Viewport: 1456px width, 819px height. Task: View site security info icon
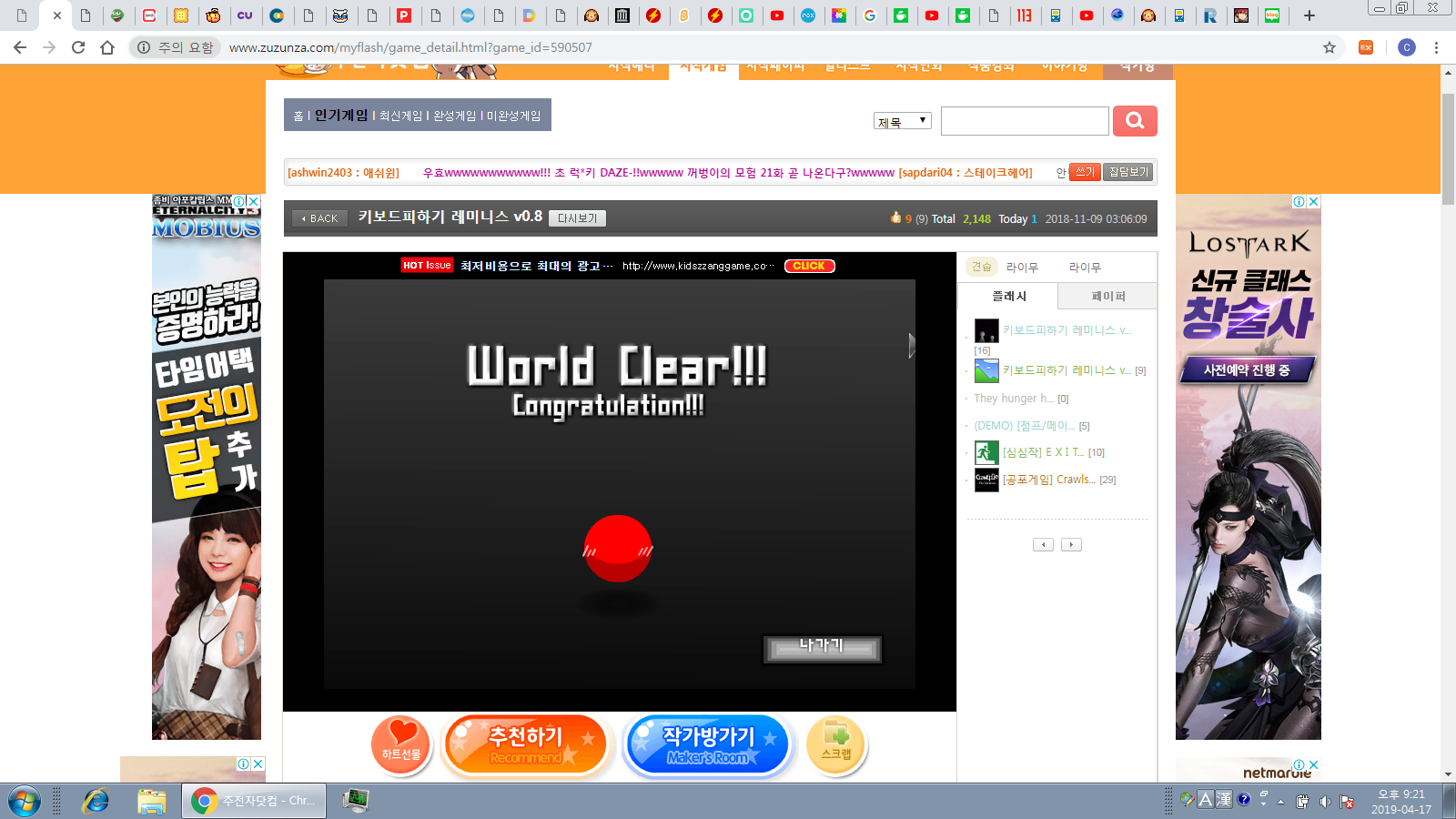point(144,47)
